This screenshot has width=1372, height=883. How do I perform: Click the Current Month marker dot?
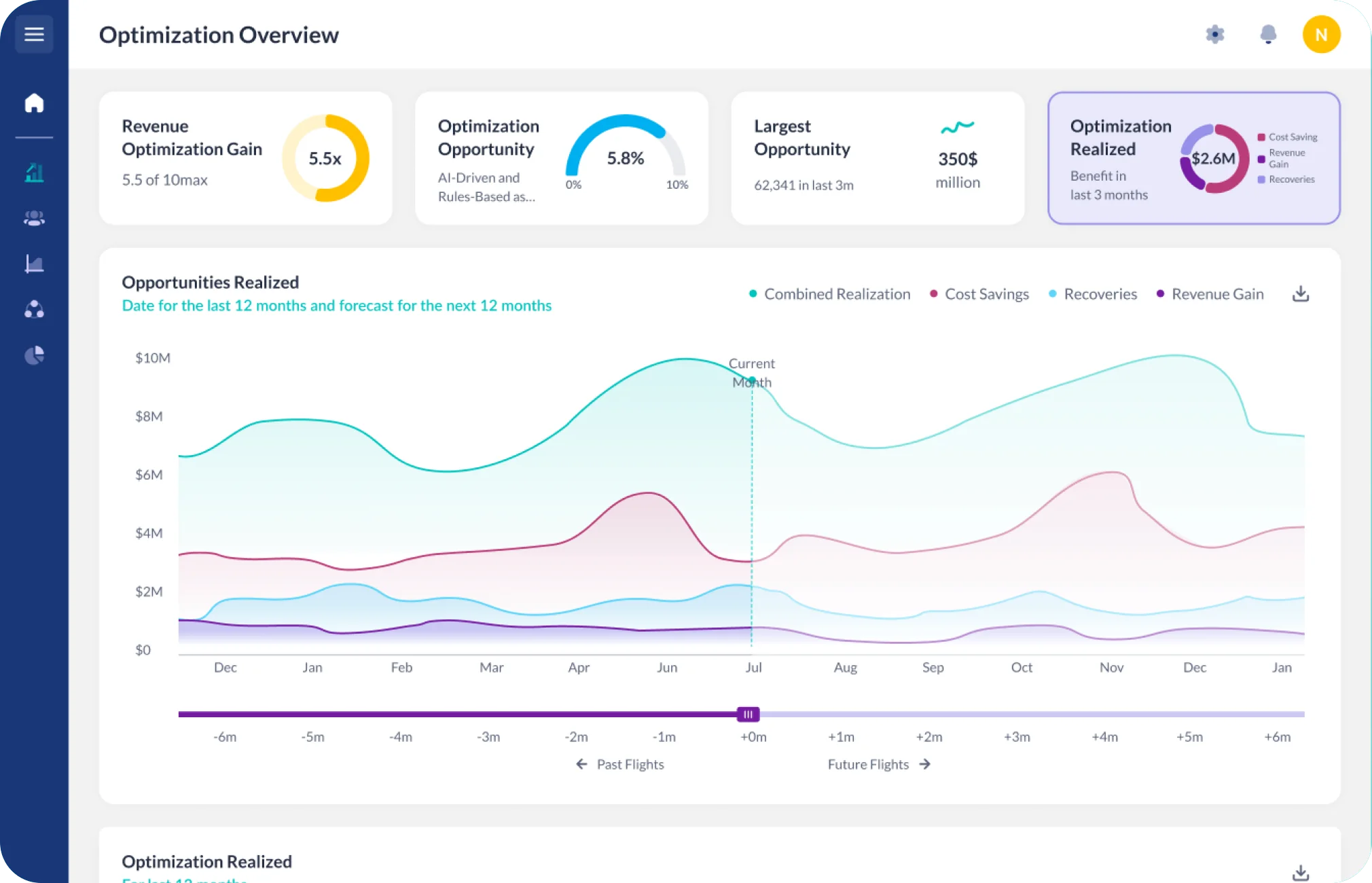click(752, 380)
